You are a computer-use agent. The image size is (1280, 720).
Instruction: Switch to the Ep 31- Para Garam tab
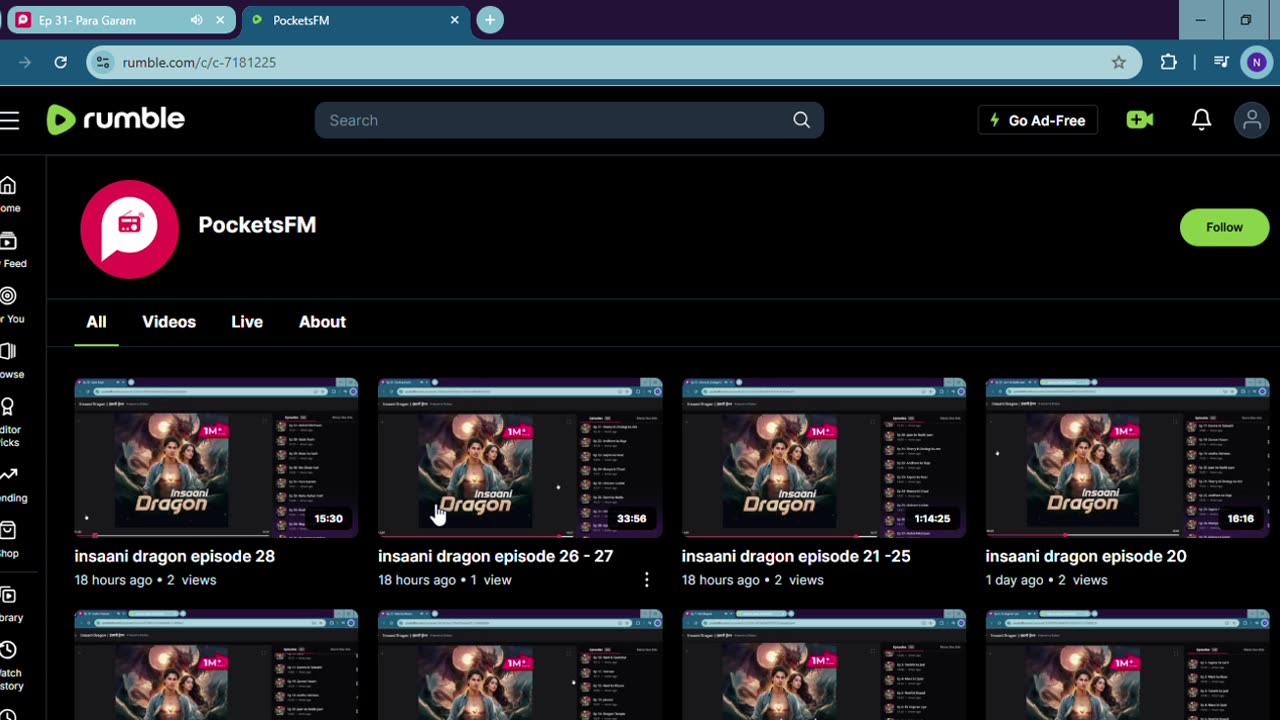point(119,20)
